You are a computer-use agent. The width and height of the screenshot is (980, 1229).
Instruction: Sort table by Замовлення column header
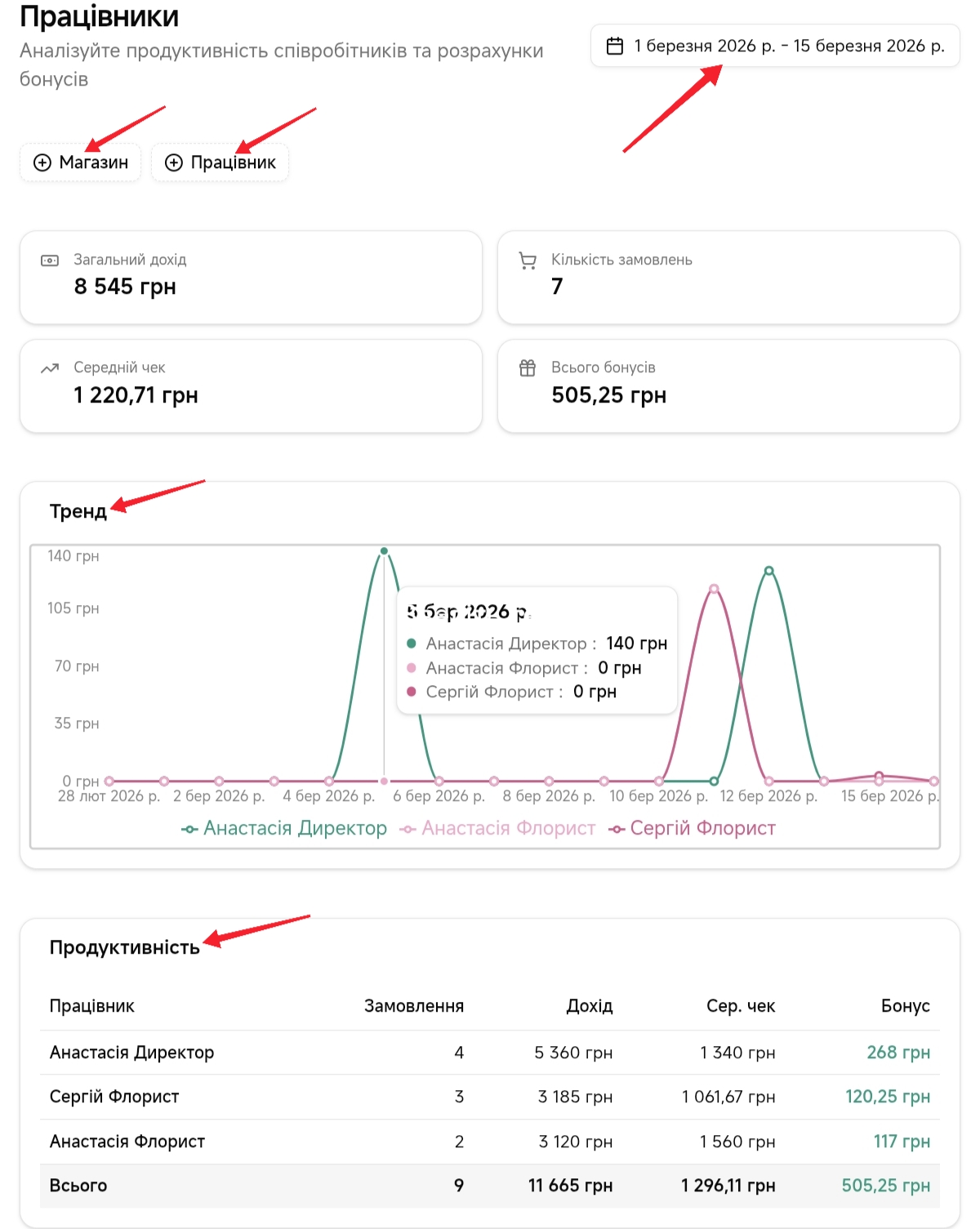click(x=413, y=1006)
